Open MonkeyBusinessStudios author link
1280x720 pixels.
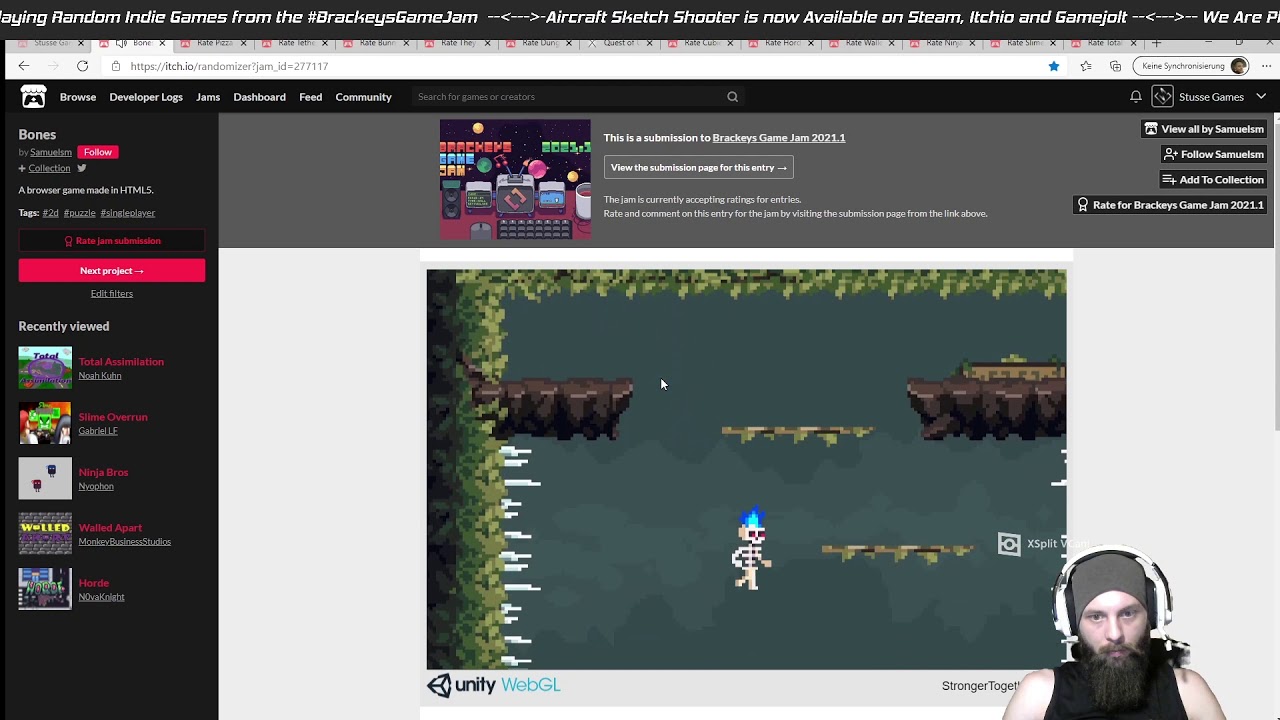point(125,542)
